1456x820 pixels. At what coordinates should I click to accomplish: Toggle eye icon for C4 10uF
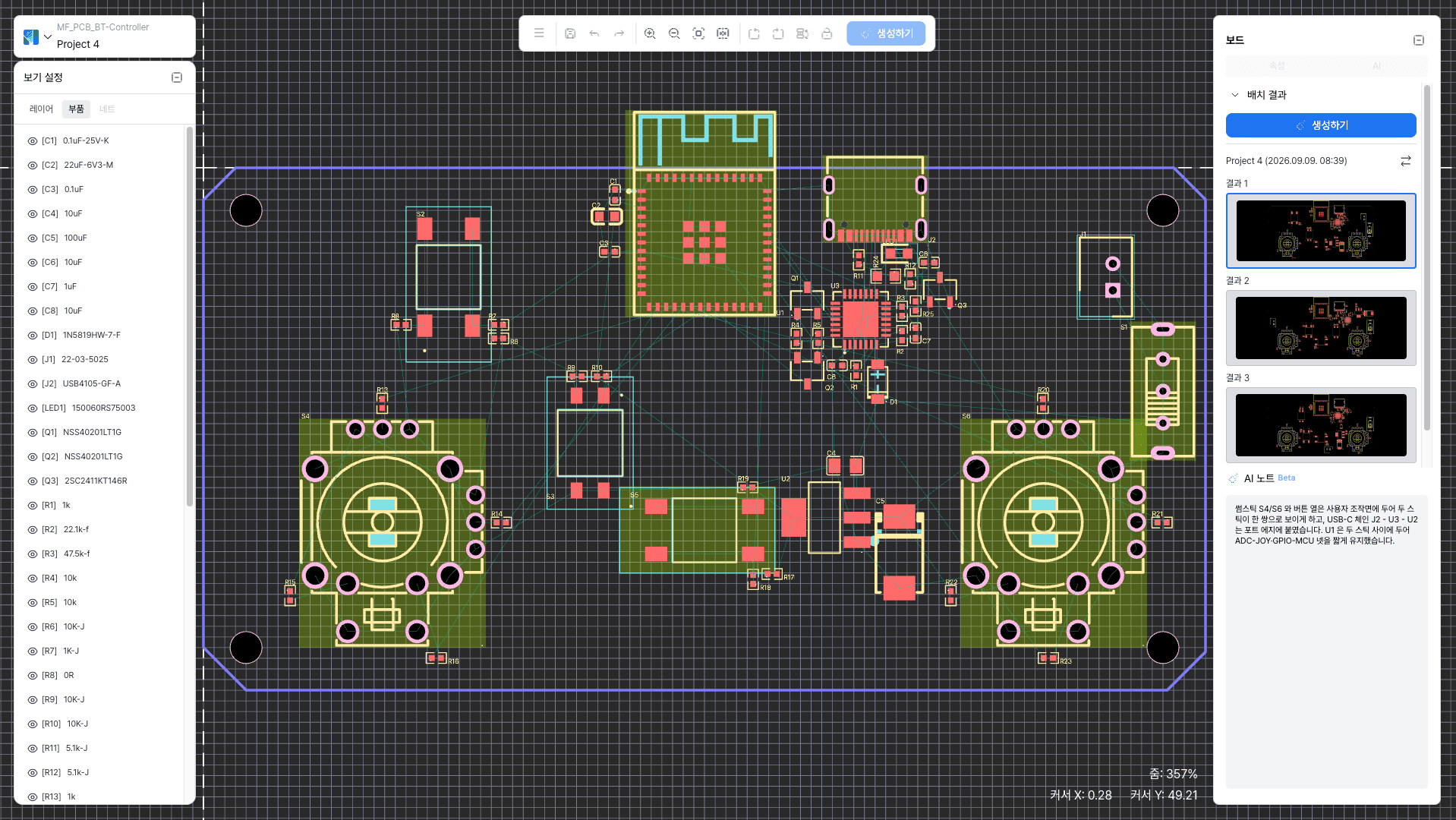tap(33, 214)
